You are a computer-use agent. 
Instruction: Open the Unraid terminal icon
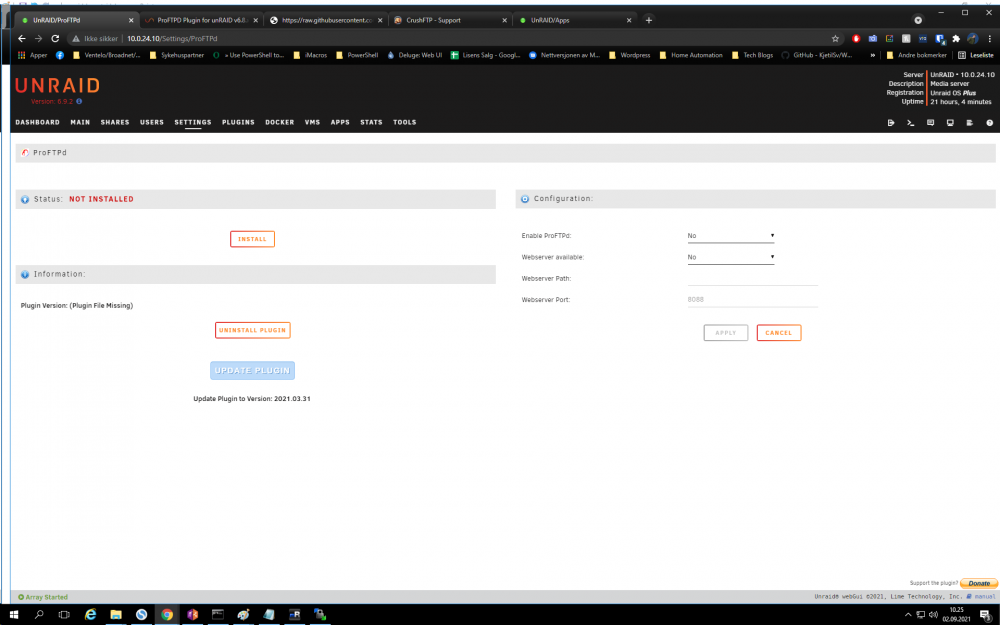click(911, 122)
